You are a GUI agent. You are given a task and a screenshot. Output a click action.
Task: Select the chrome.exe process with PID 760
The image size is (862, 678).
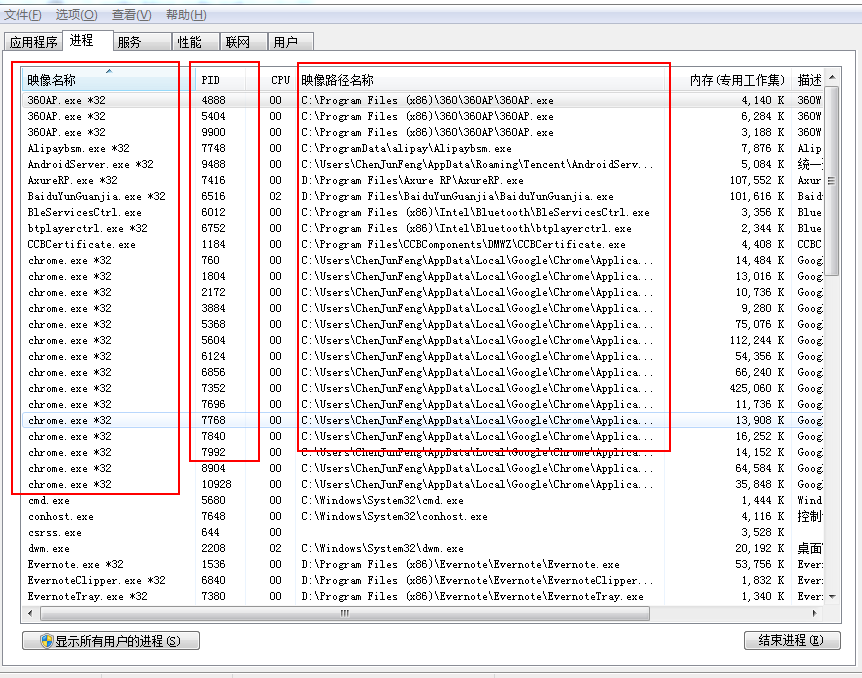tap(422, 260)
